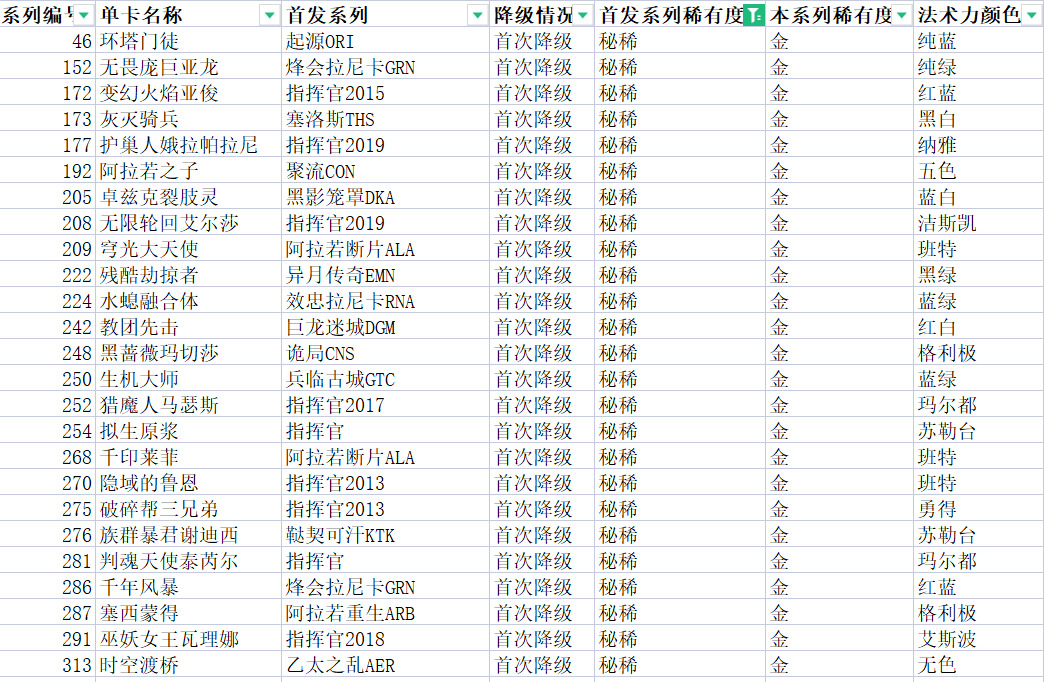Select the cell 兵临古城GTC

click(x=386, y=379)
